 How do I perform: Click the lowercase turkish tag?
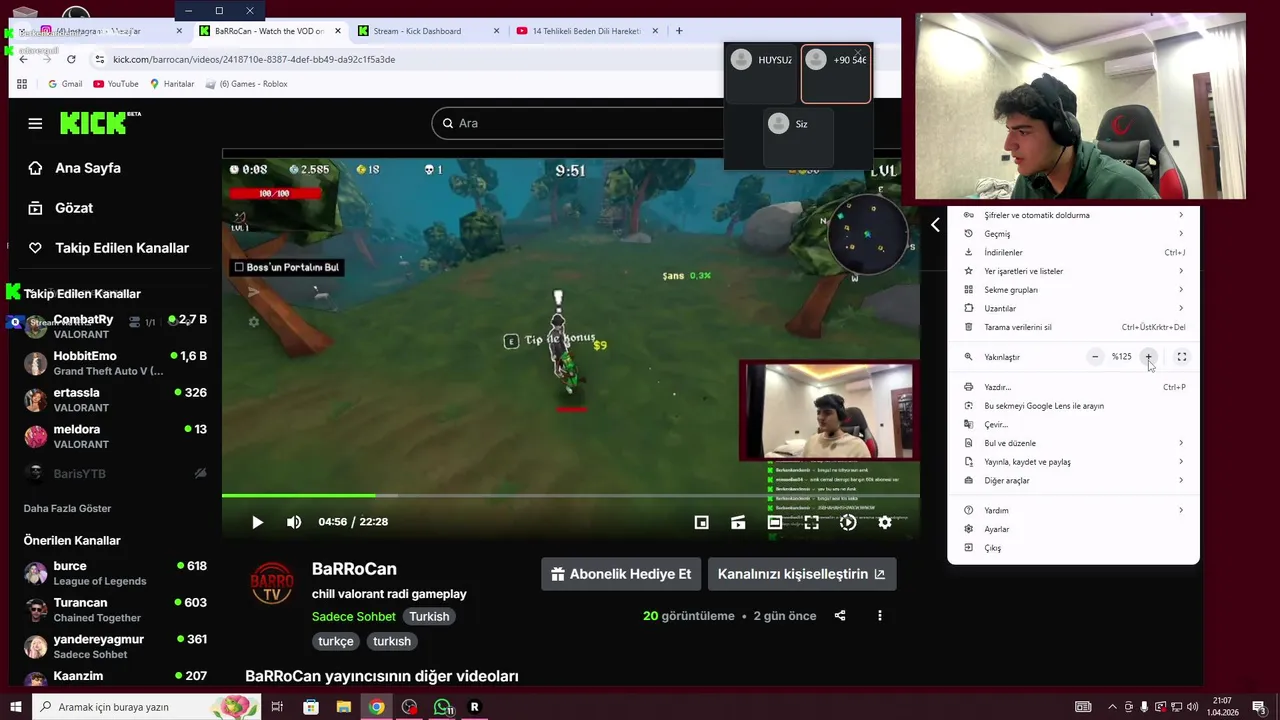tap(392, 641)
